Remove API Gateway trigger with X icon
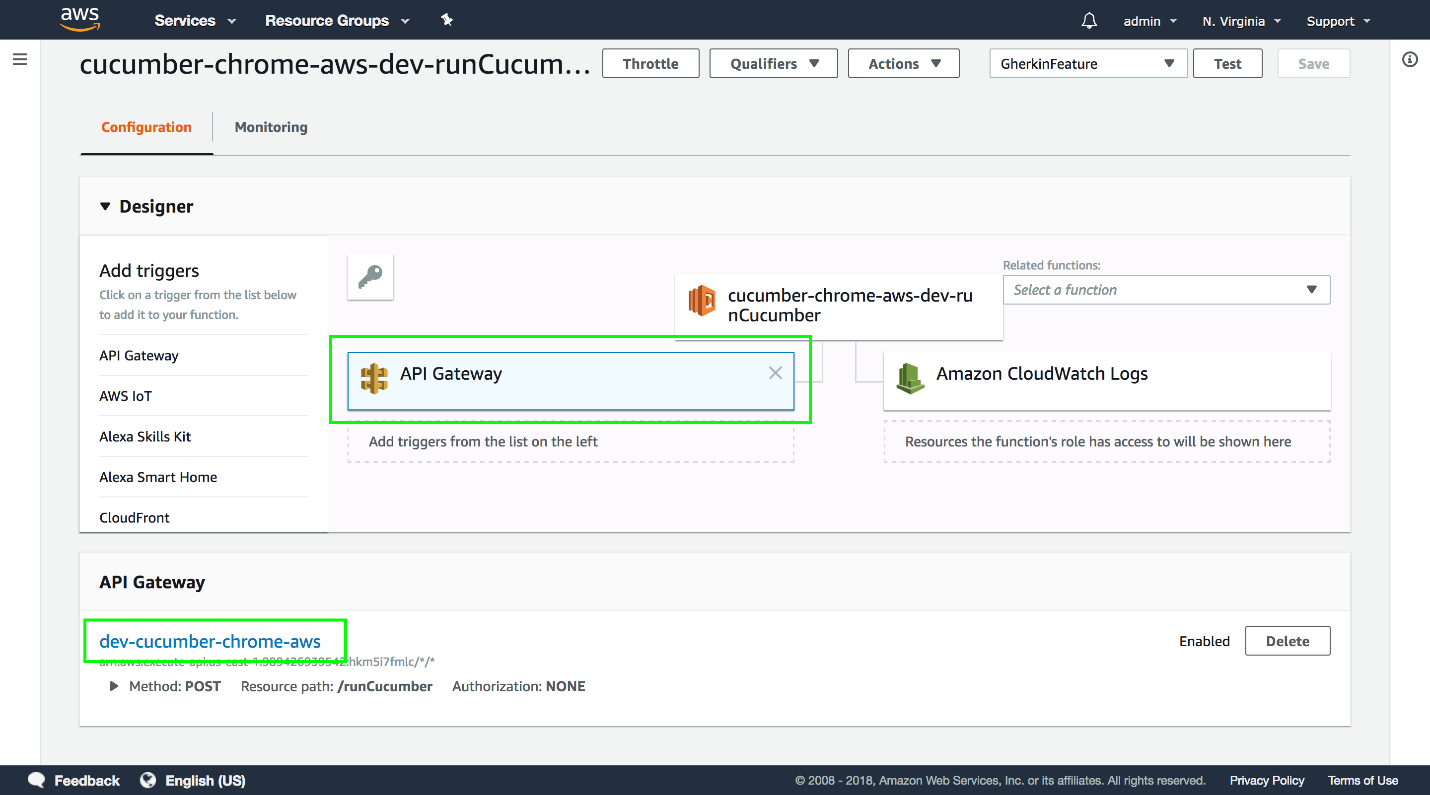The height and width of the screenshot is (795, 1430). tap(775, 373)
